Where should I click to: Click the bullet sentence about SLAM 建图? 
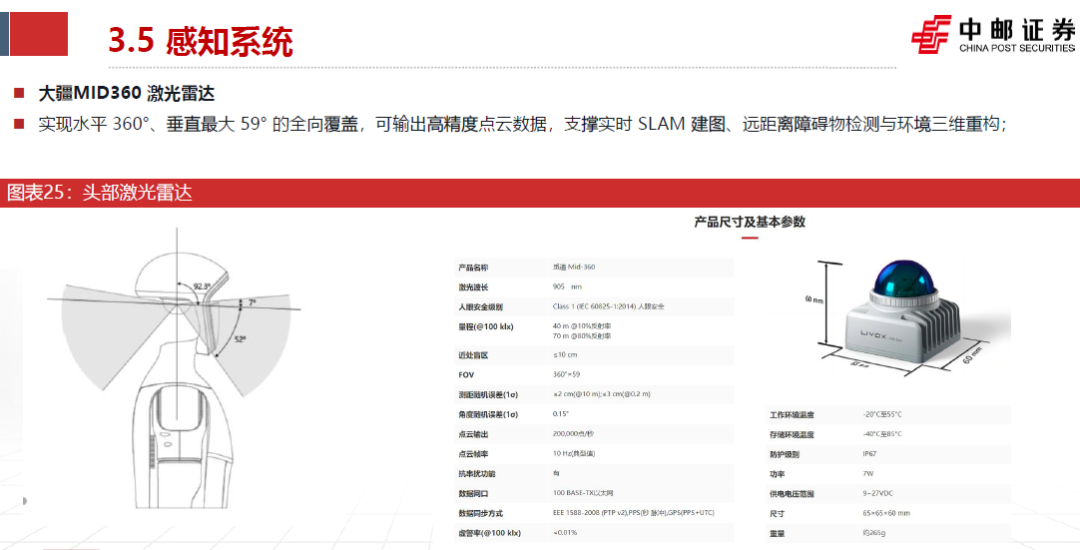[x=523, y=125]
